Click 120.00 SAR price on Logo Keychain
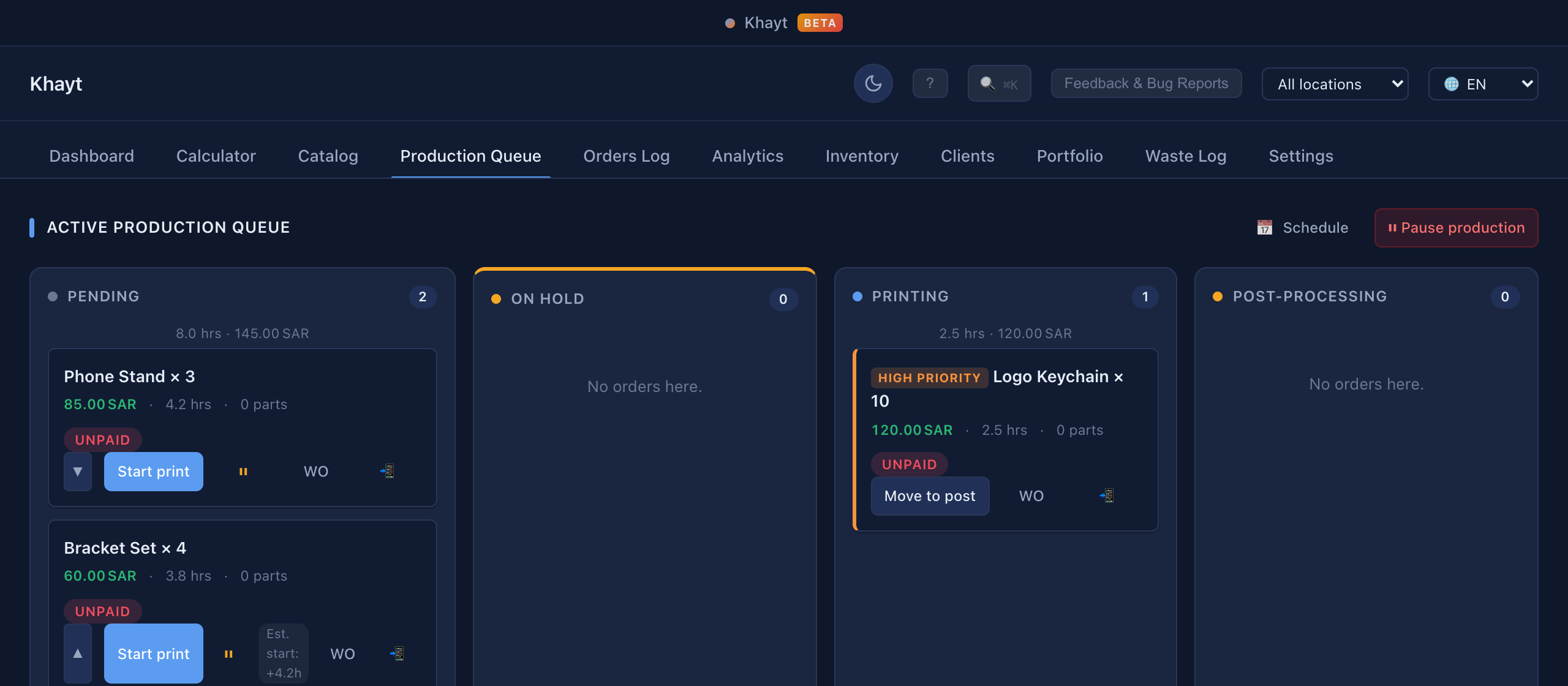 coord(912,430)
